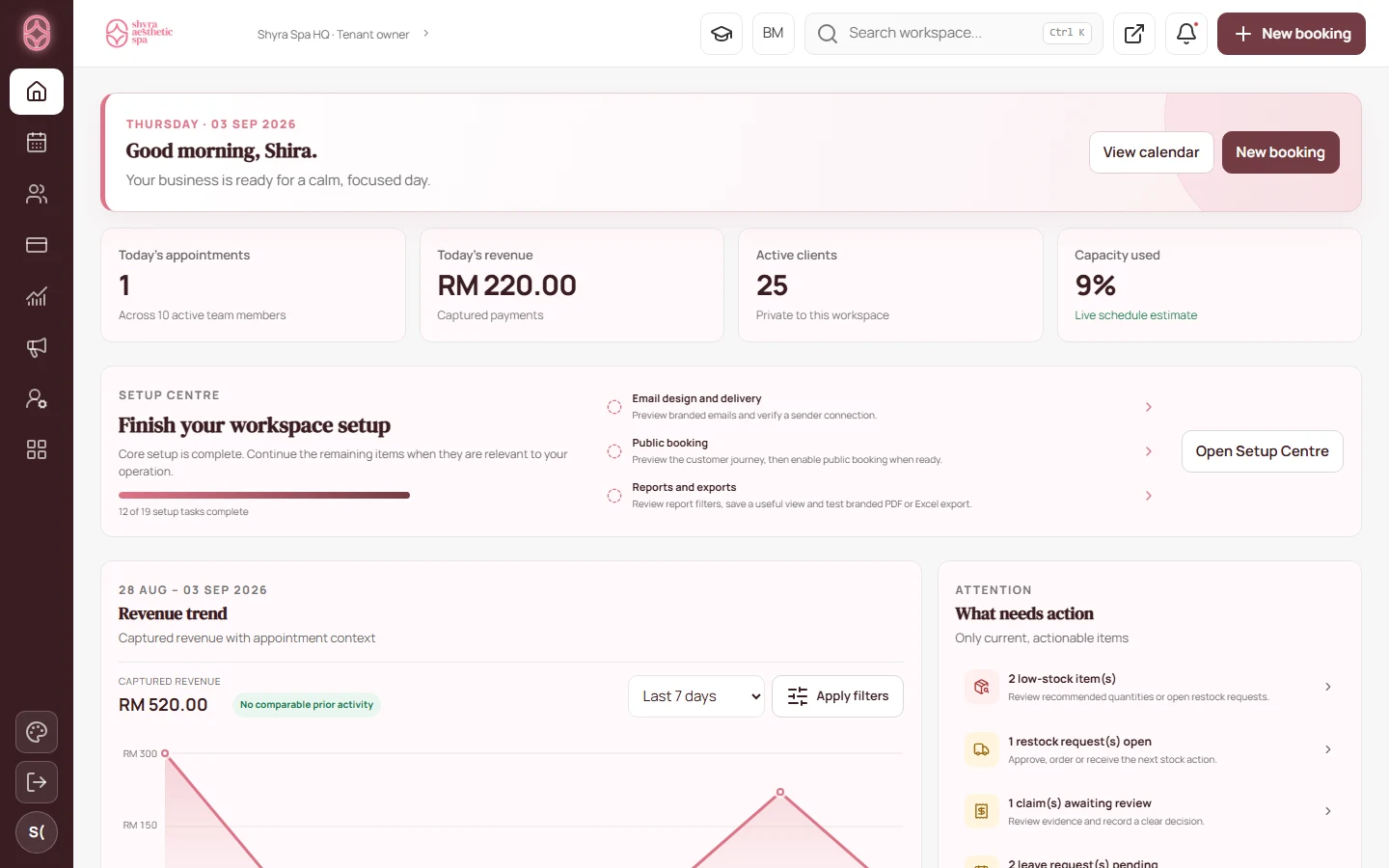Image resolution: width=1389 pixels, height=868 pixels.
Task: Open Today's appointments card
Action: tap(253, 285)
